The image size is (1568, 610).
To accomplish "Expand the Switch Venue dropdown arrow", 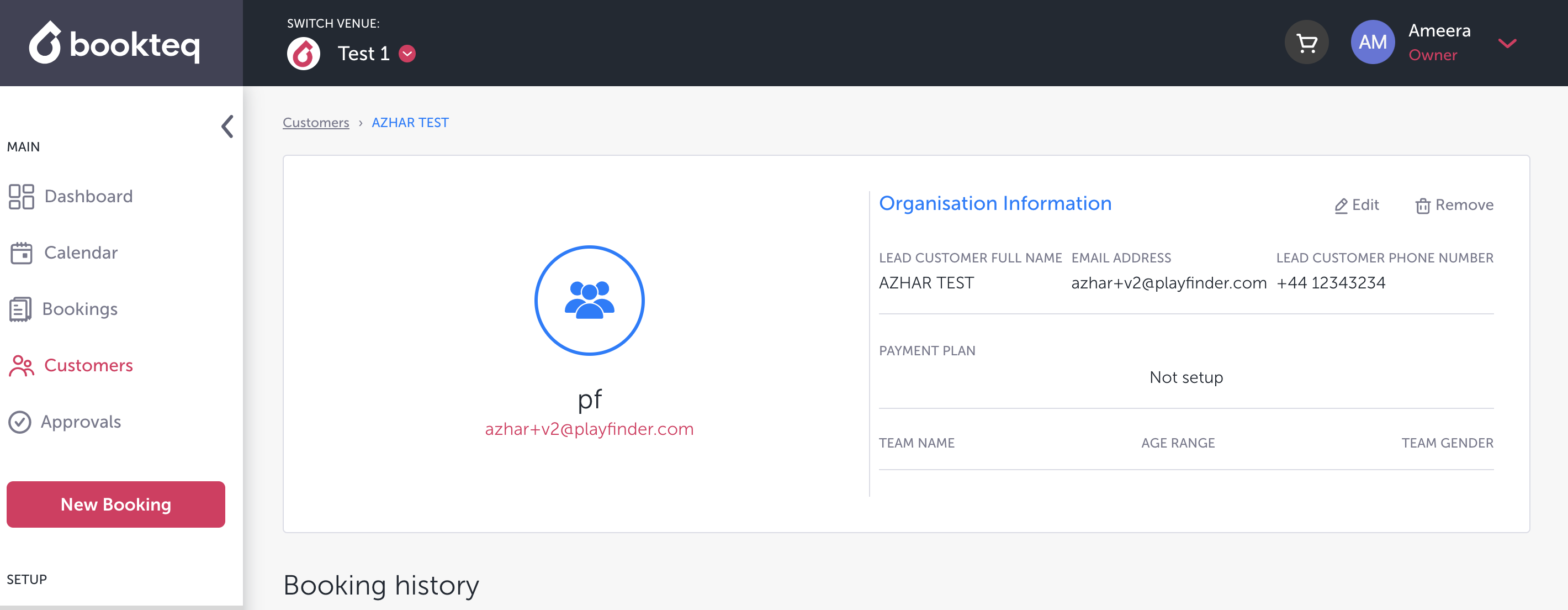I will click(x=407, y=54).
